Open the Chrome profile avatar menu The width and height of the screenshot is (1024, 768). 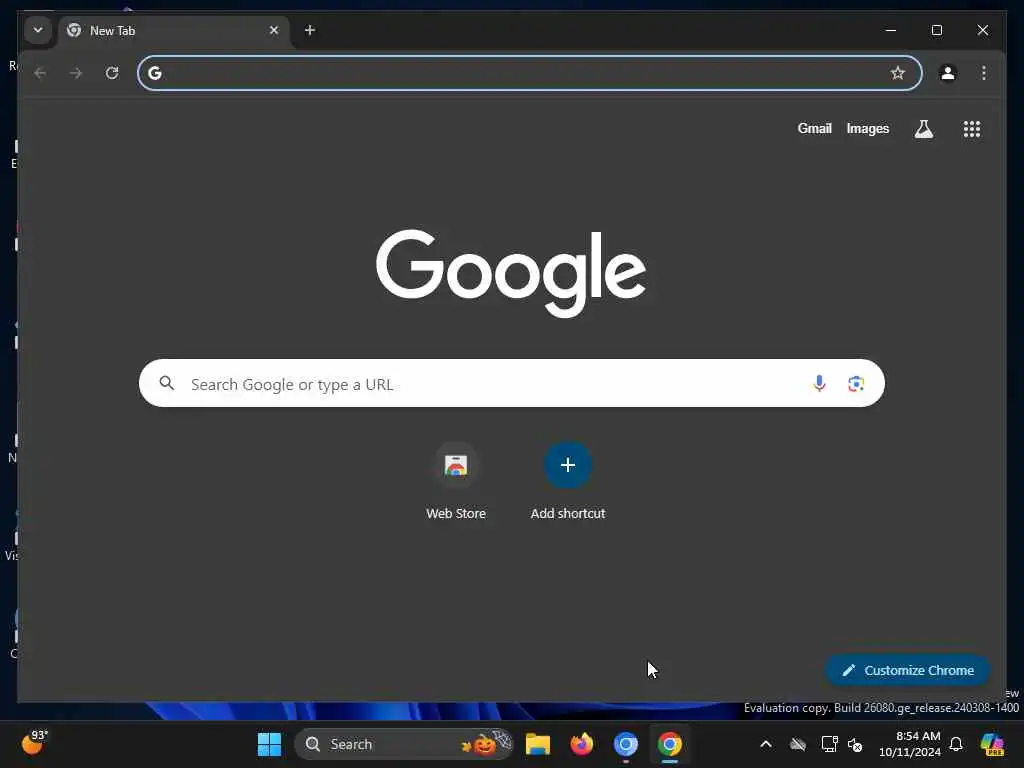pos(948,72)
